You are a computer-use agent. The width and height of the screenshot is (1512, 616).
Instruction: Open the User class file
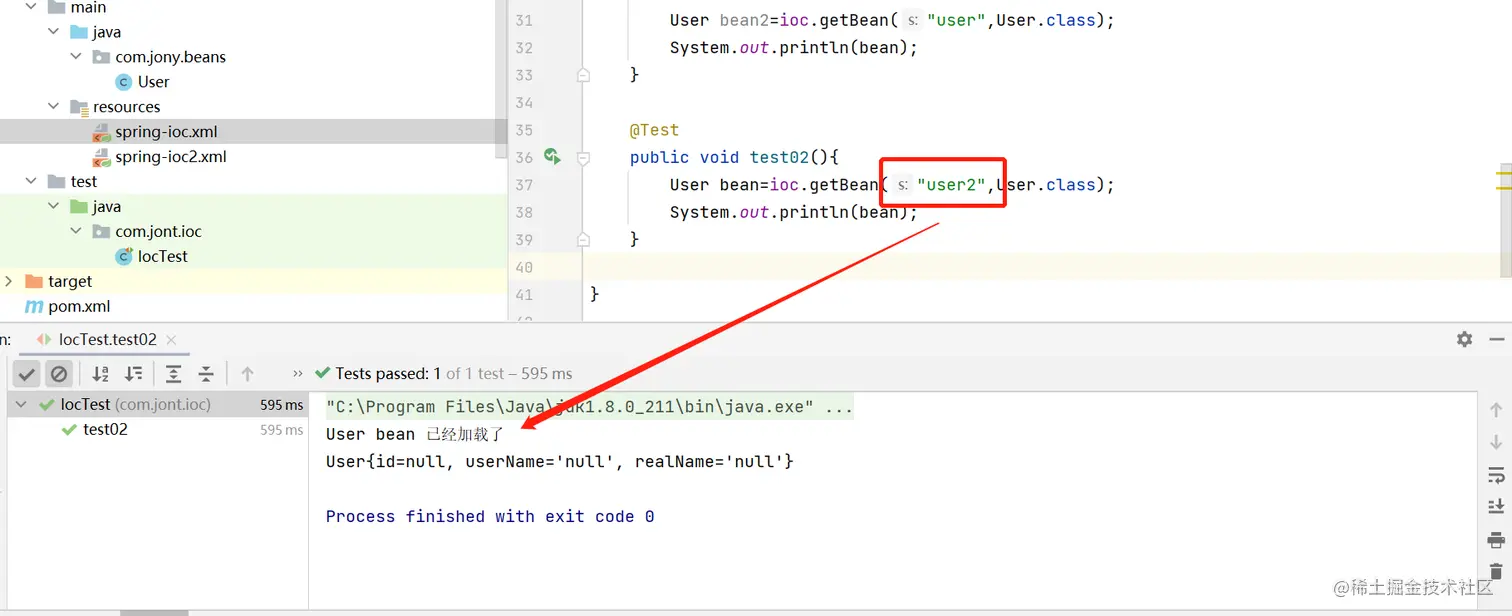pos(154,82)
